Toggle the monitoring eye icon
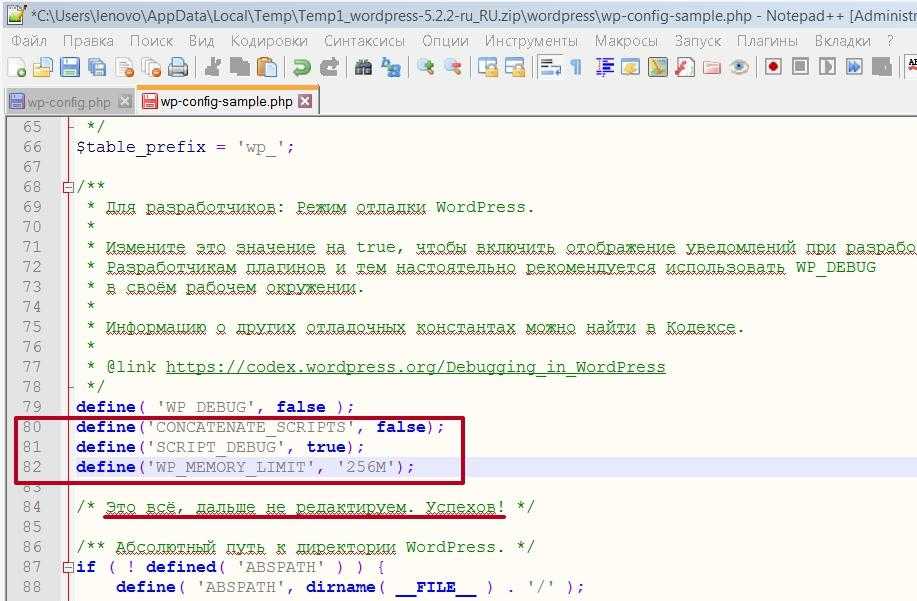The width and height of the screenshot is (917, 601). (x=739, y=67)
